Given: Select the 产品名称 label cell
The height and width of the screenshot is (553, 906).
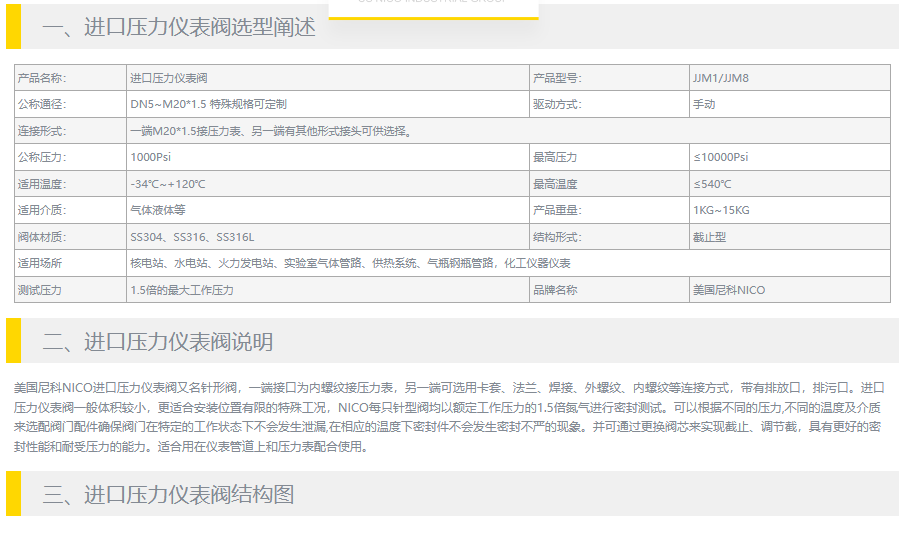Looking at the screenshot, I should (41, 78).
